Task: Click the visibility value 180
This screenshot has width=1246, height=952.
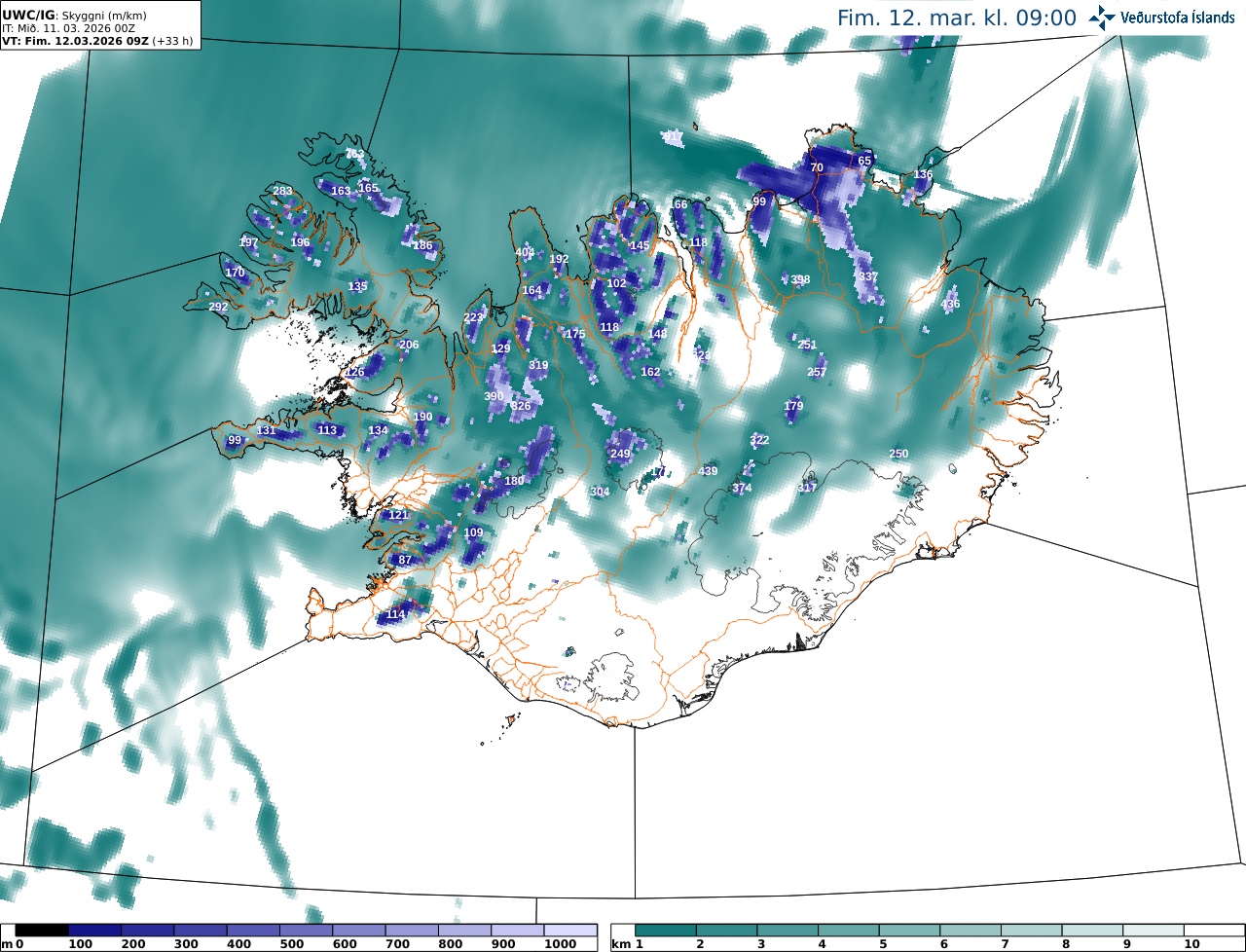Action: (x=514, y=481)
